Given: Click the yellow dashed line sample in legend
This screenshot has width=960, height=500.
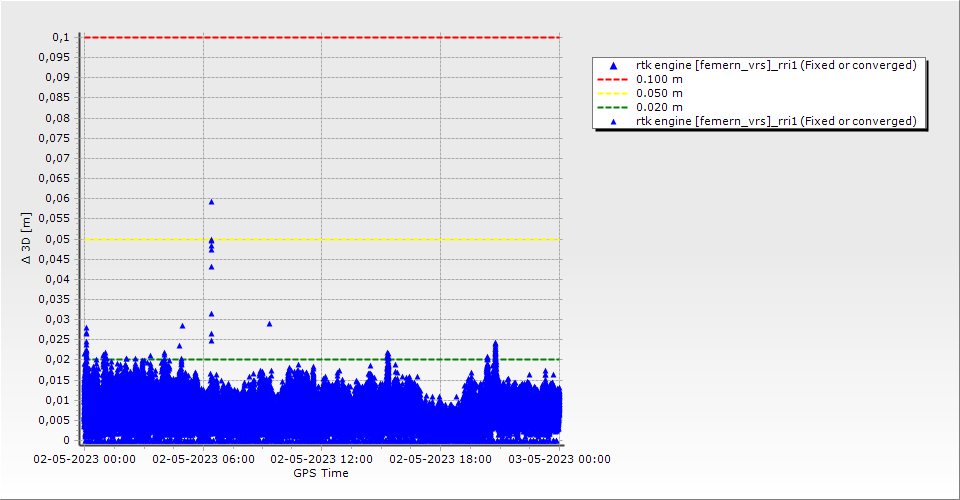Looking at the screenshot, I should 613,93.
